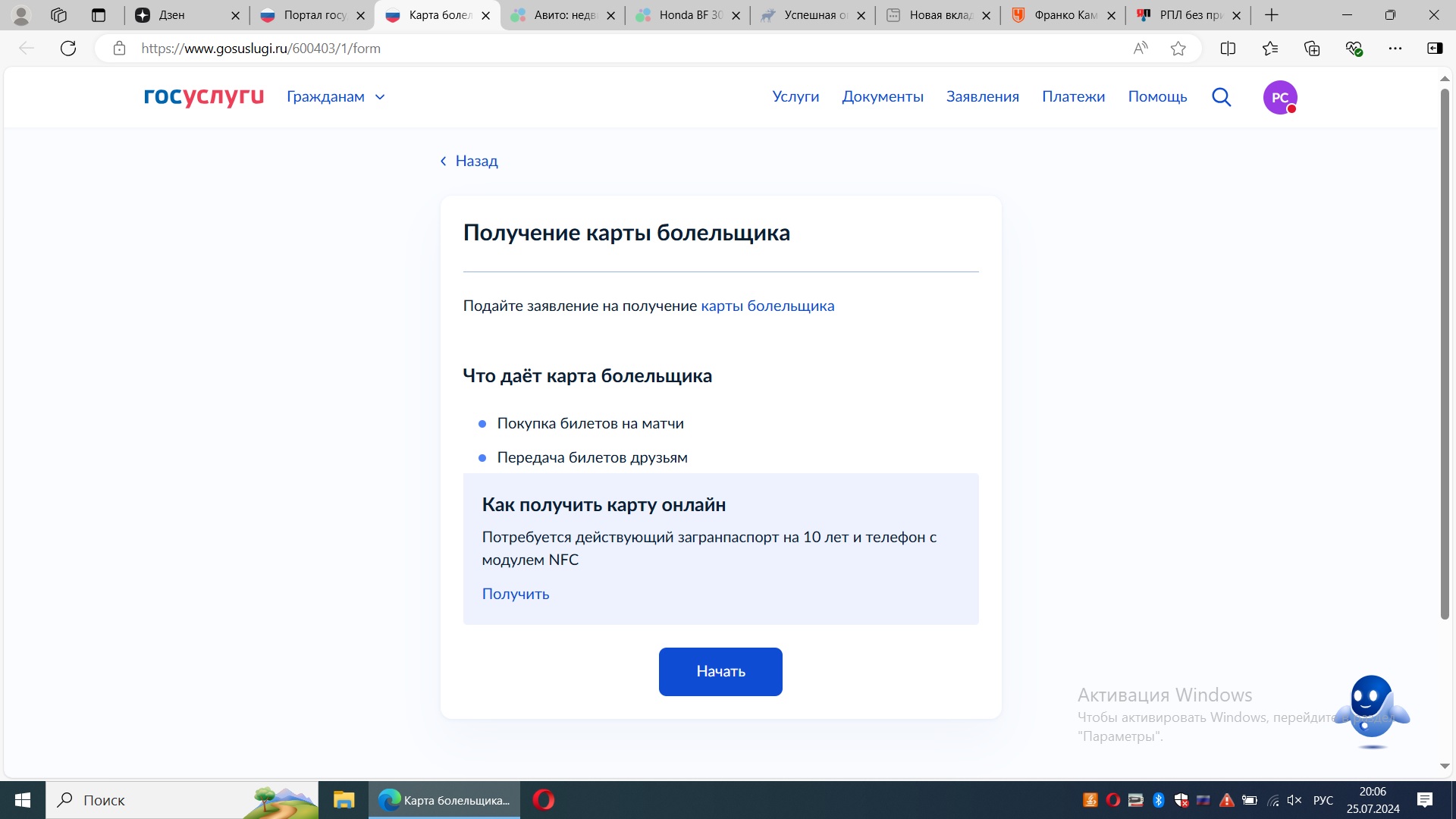This screenshot has height=819, width=1456.
Task: Click the Получить link
Action: pyautogui.click(x=516, y=594)
